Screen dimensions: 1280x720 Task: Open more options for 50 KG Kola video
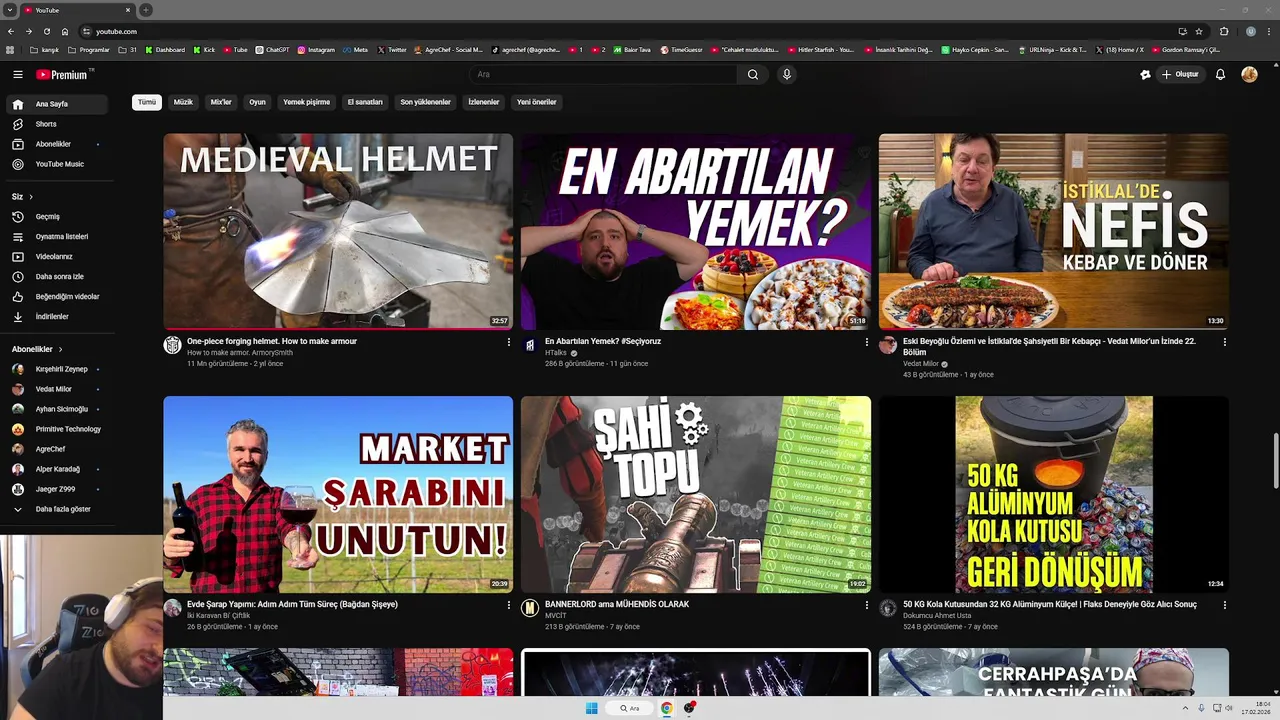1224,605
